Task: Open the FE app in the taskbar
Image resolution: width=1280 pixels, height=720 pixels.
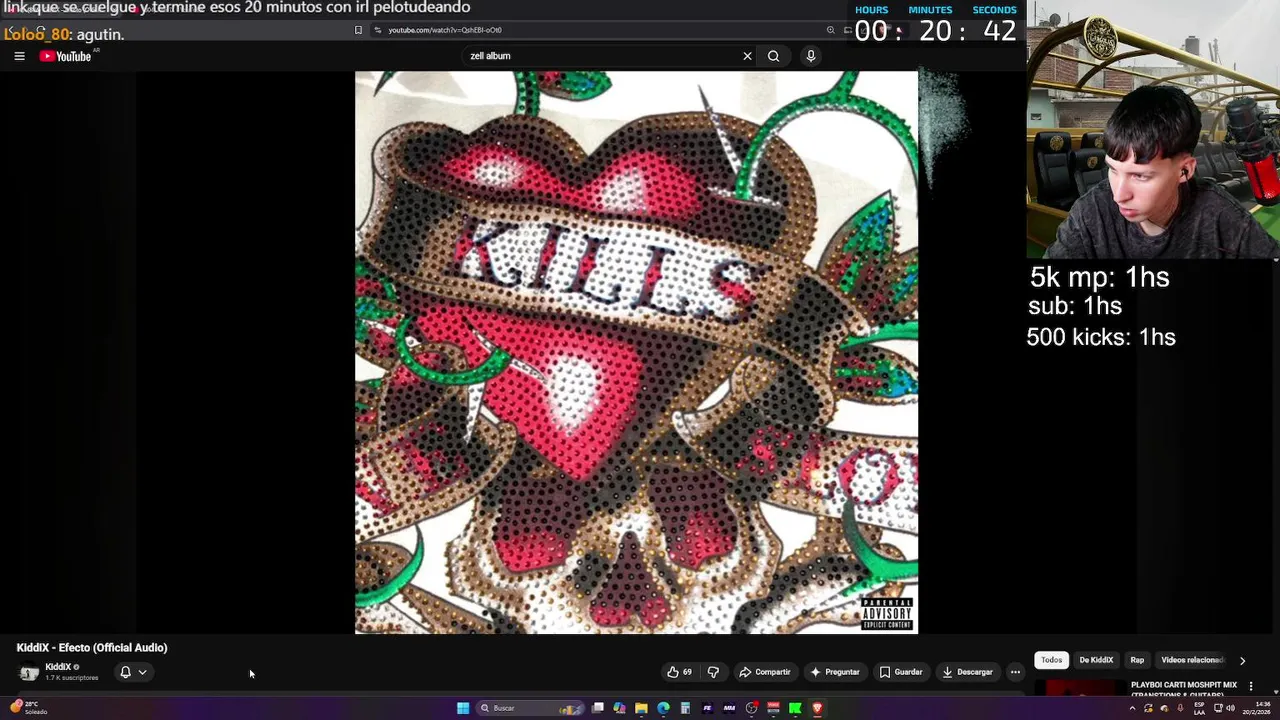Action: point(707,708)
